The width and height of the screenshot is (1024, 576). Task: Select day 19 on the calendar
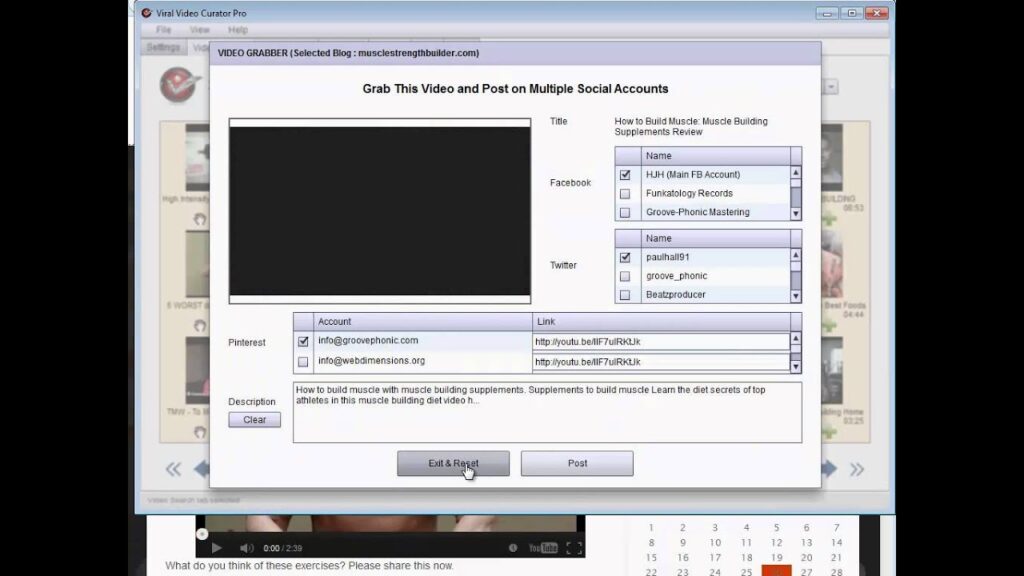(x=776, y=558)
